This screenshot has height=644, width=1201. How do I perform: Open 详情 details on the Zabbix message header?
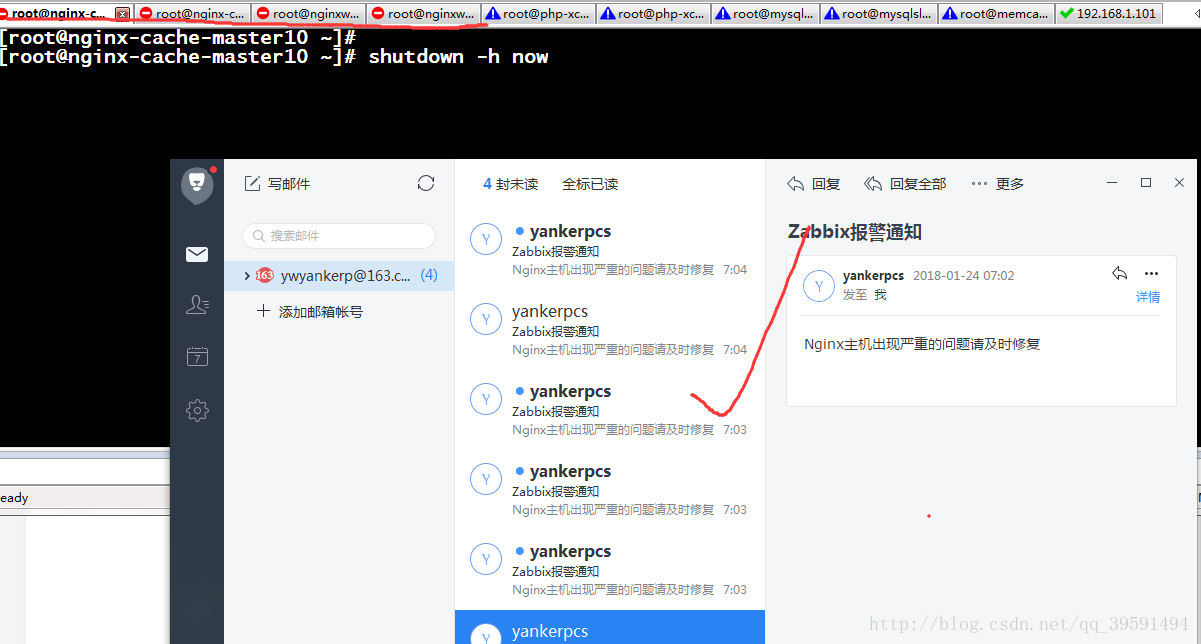pos(1147,297)
